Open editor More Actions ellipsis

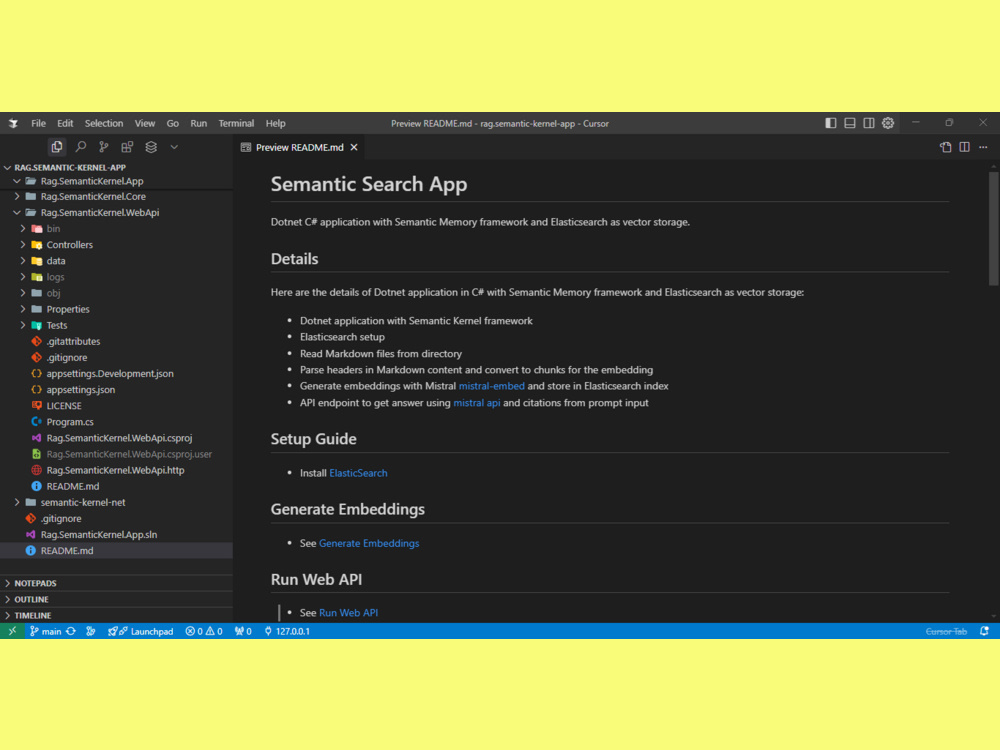point(983,147)
